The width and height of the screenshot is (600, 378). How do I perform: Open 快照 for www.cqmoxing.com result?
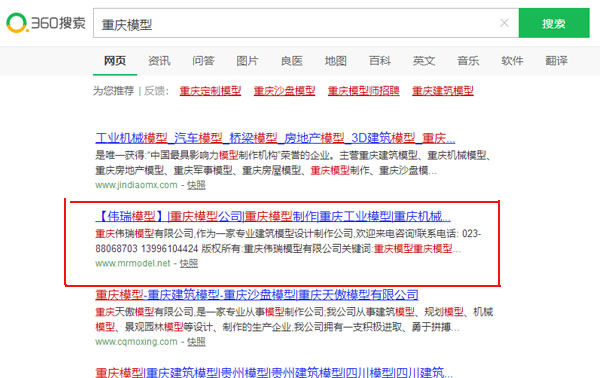point(196,342)
